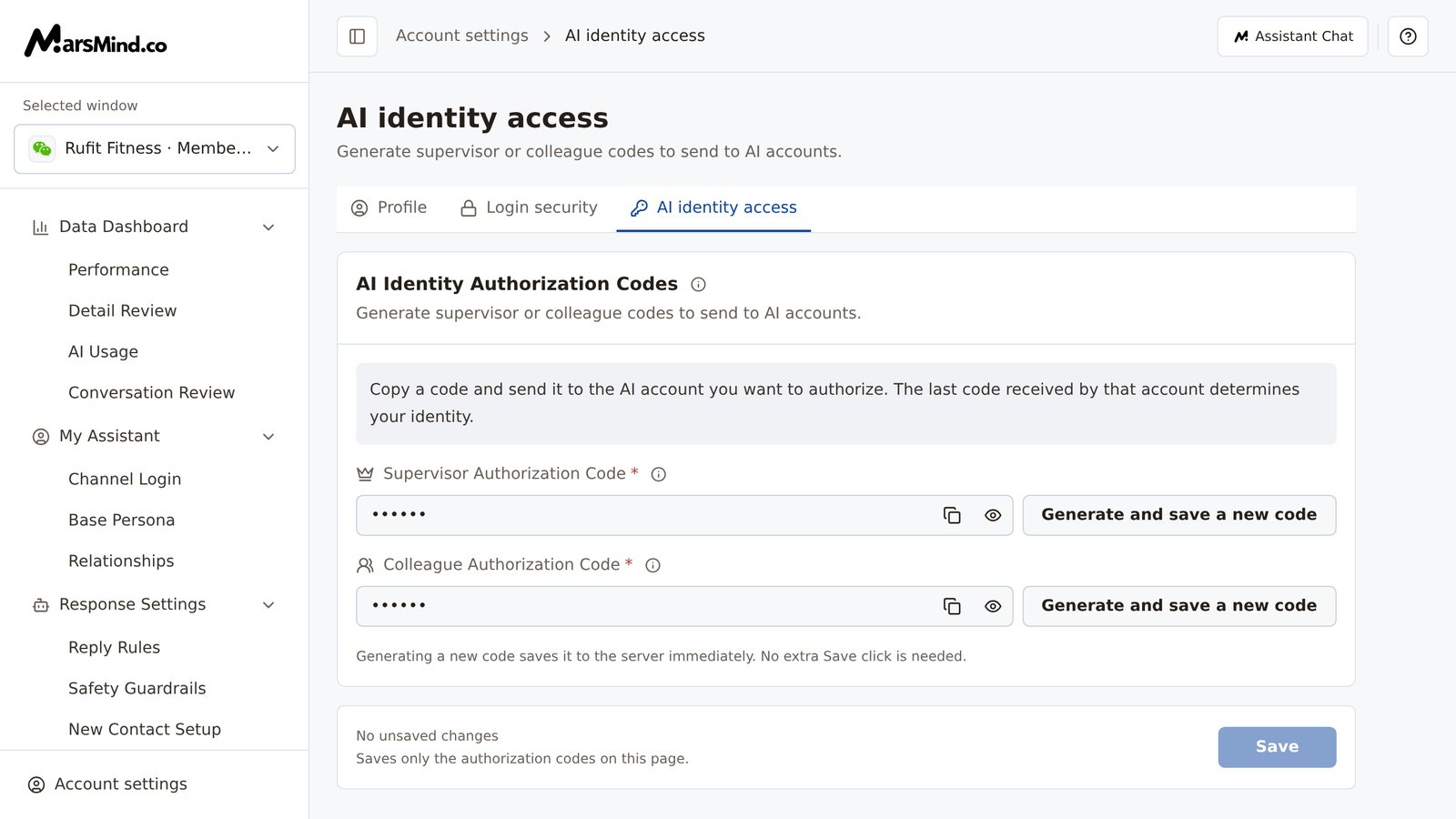This screenshot has height=819, width=1456.
Task: Open New Contact Setup in the sidebar
Action: tap(145, 729)
